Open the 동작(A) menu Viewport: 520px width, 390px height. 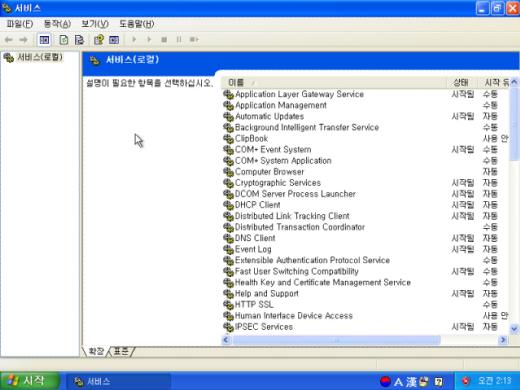tap(57, 24)
